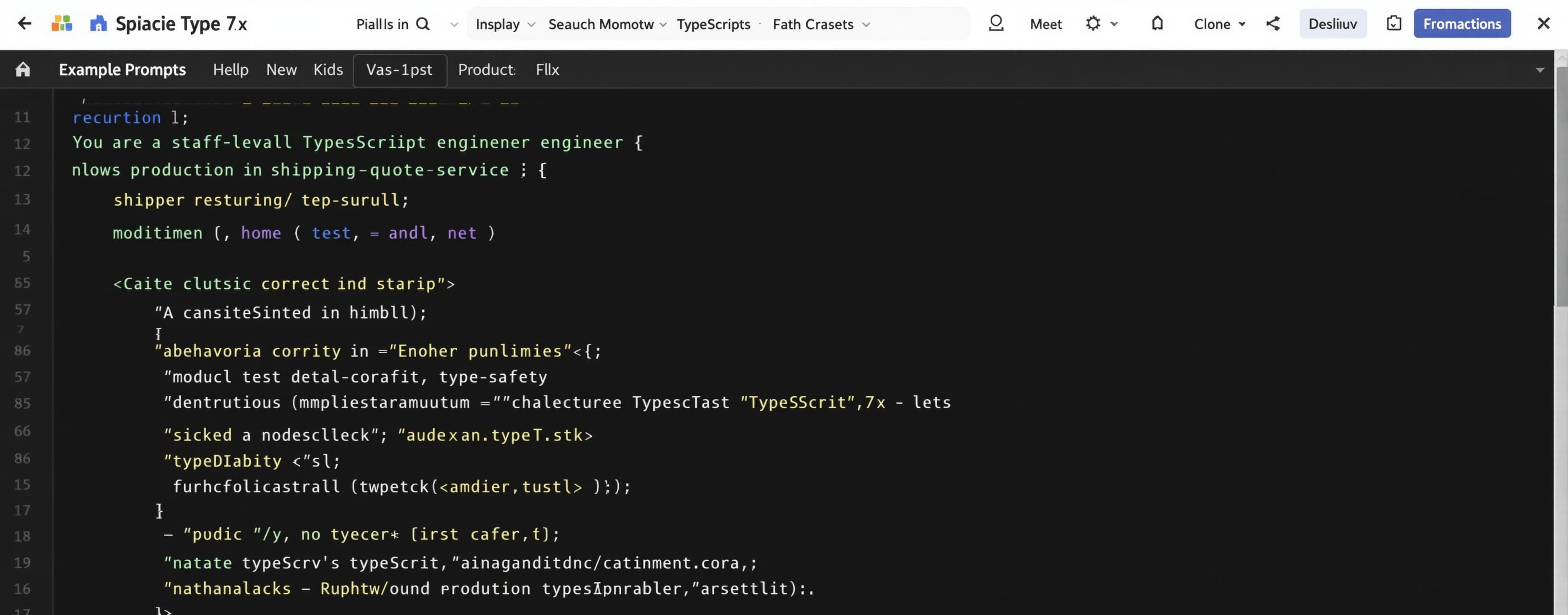Click 'sicked a nodesclleck' line
This screenshot has width=1568, height=615.
click(378, 435)
